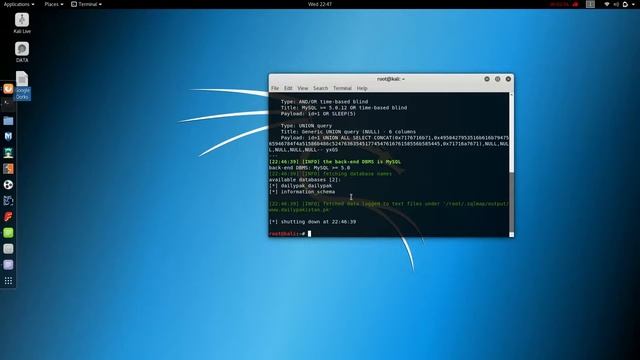Click 'the back-end DBMS is MySQL' info line
The height and width of the screenshot is (360, 640).
(x=335, y=162)
